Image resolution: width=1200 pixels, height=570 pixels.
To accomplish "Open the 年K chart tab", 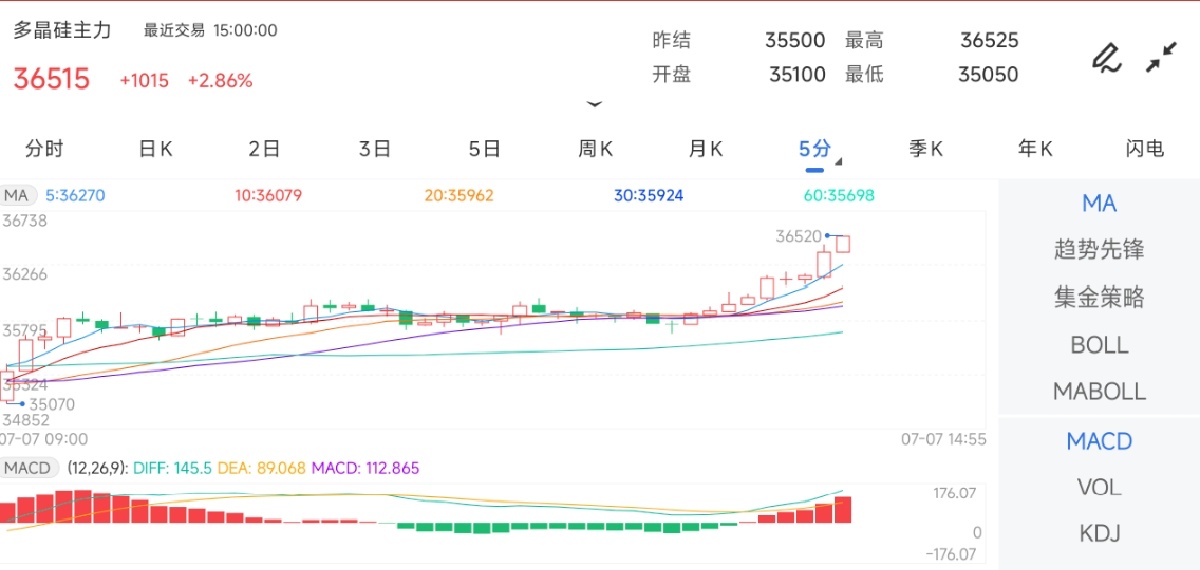I will [1035, 149].
